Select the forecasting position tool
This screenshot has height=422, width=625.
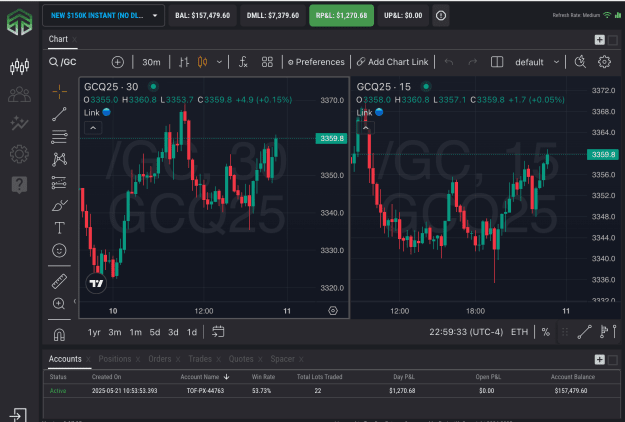pos(59,183)
